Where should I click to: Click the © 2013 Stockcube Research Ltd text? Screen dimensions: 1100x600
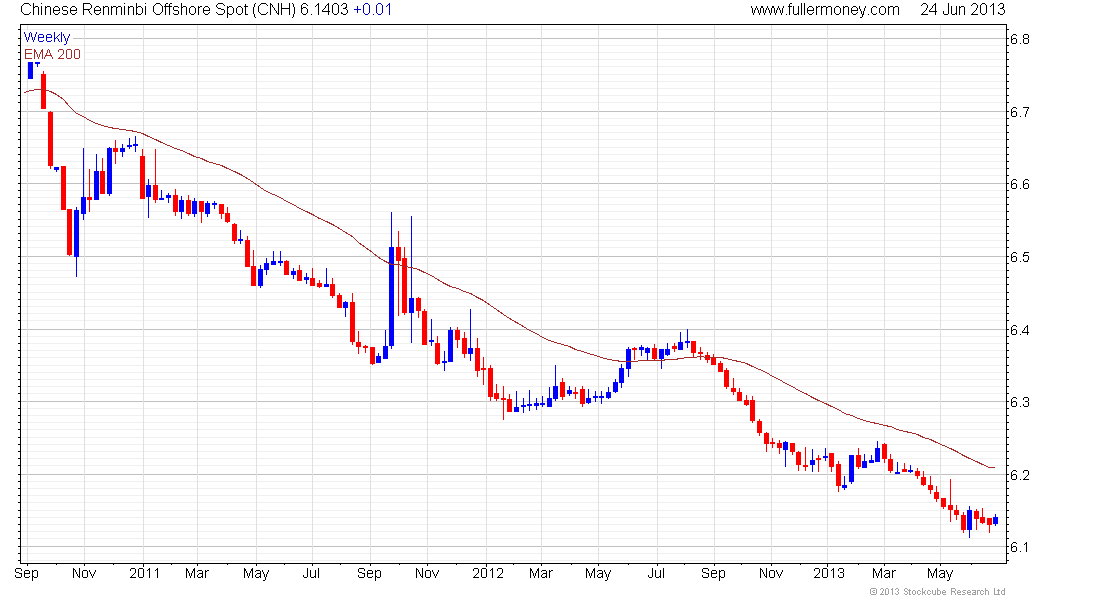[937, 592]
